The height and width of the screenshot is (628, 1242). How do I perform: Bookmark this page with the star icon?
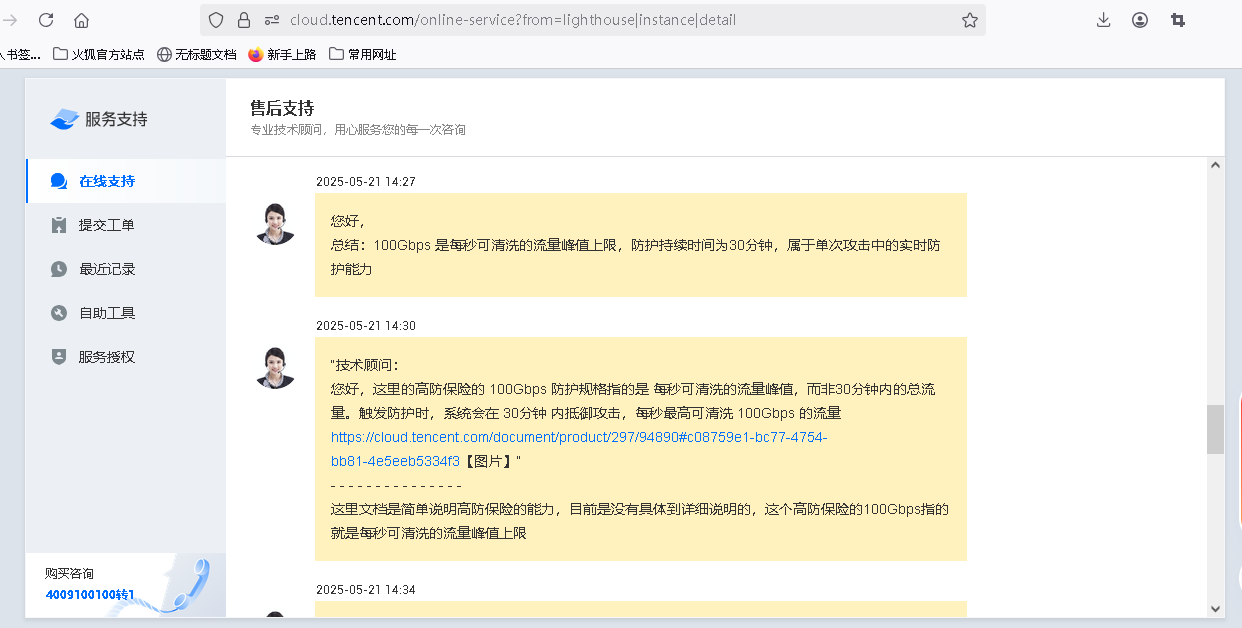pos(969,20)
